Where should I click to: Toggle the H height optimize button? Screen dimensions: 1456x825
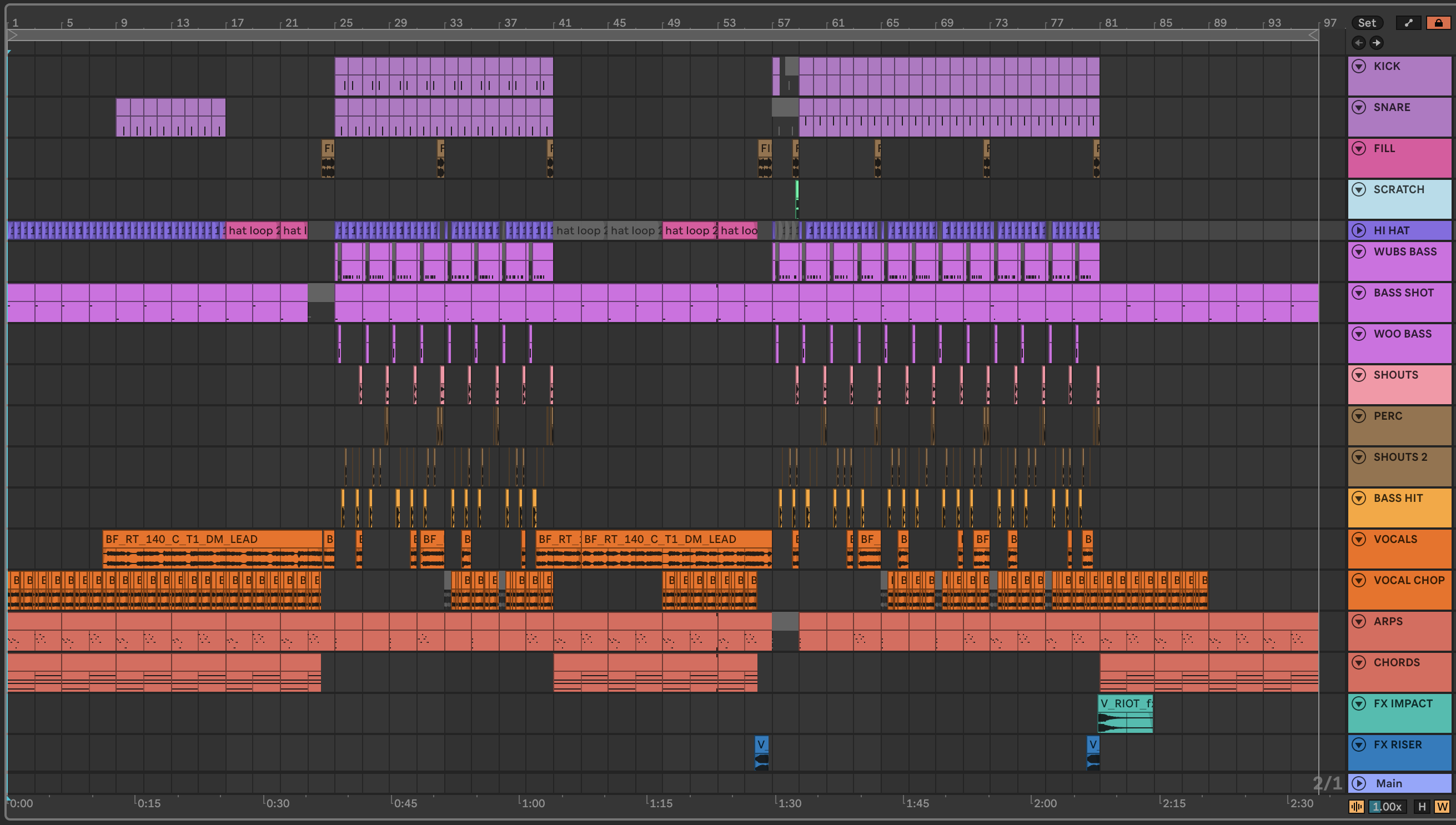point(1422,806)
